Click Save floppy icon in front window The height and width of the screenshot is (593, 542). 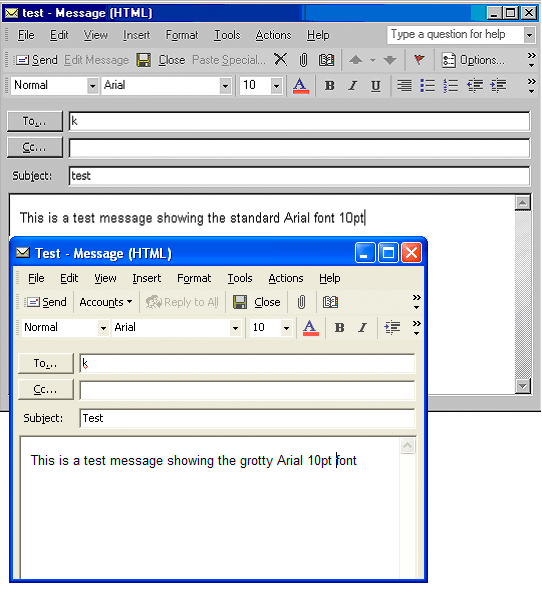point(240,302)
